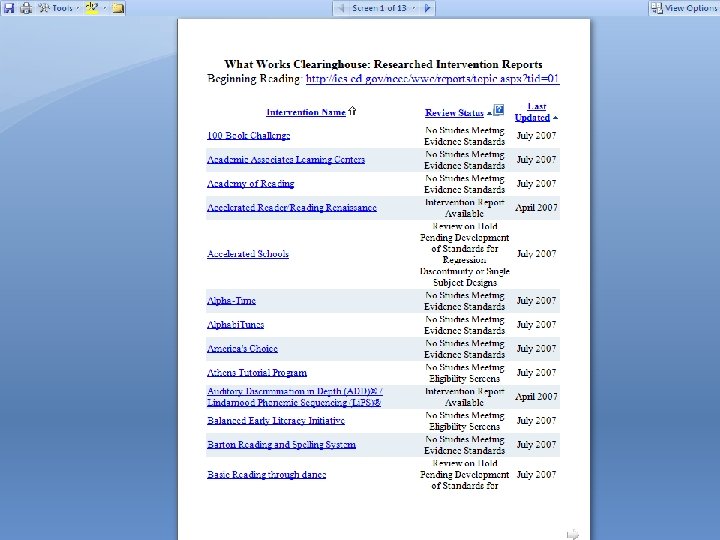Click the Print icon
Viewport: 720px width, 540px height.
26,8
